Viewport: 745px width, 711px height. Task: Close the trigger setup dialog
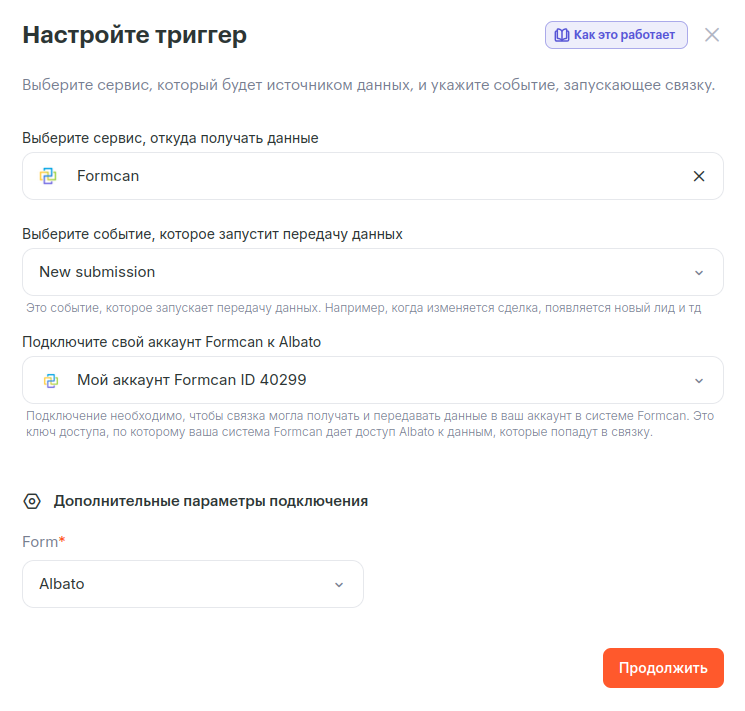tap(712, 35)
